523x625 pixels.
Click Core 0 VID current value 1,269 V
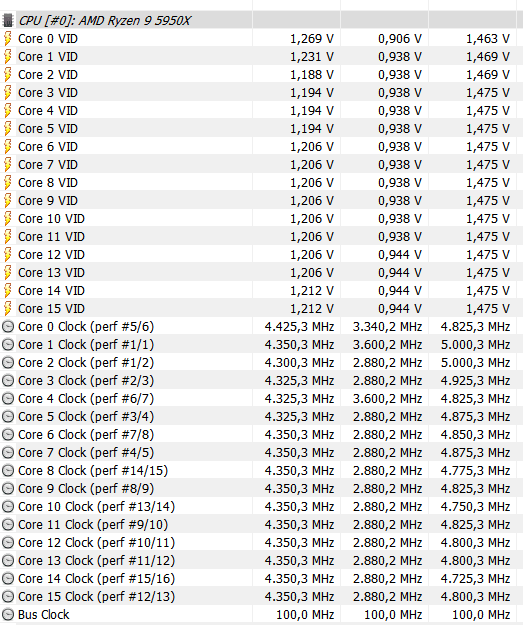tap(312, 39)
